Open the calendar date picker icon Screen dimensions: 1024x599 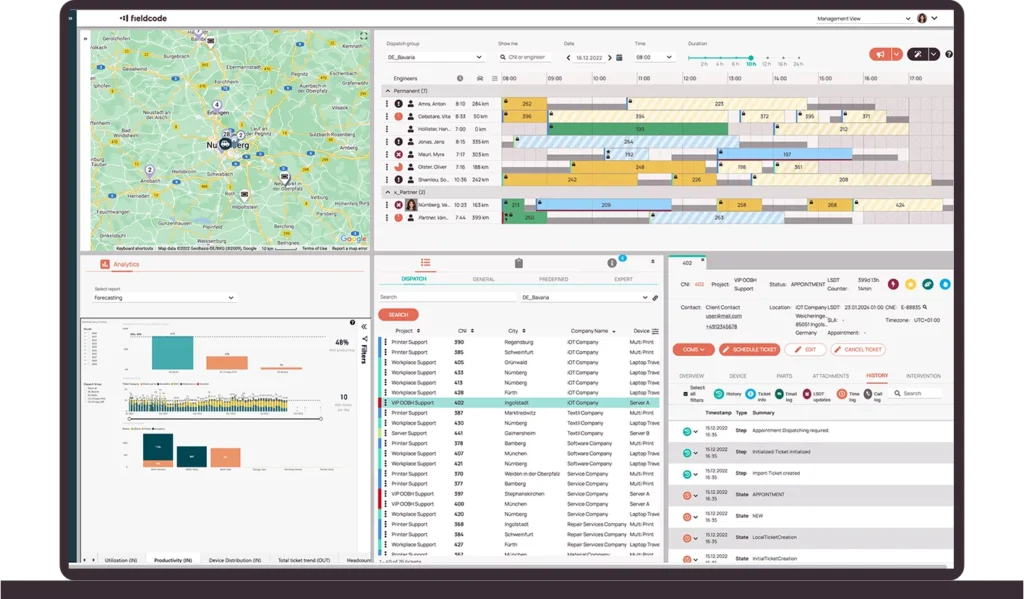click(x=620, y=58)
